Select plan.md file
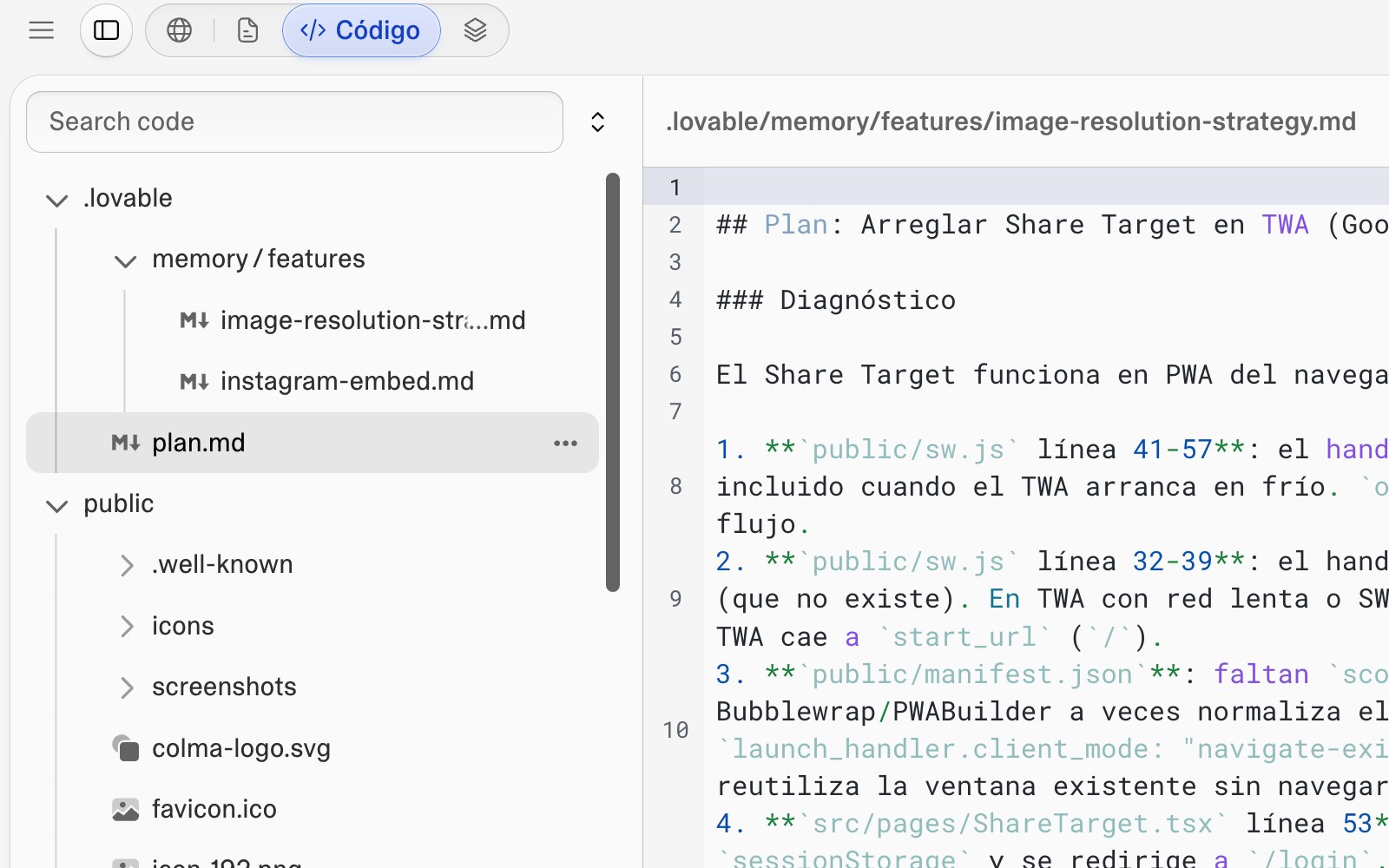The image size is (1389, 868). tap(313, 443)
